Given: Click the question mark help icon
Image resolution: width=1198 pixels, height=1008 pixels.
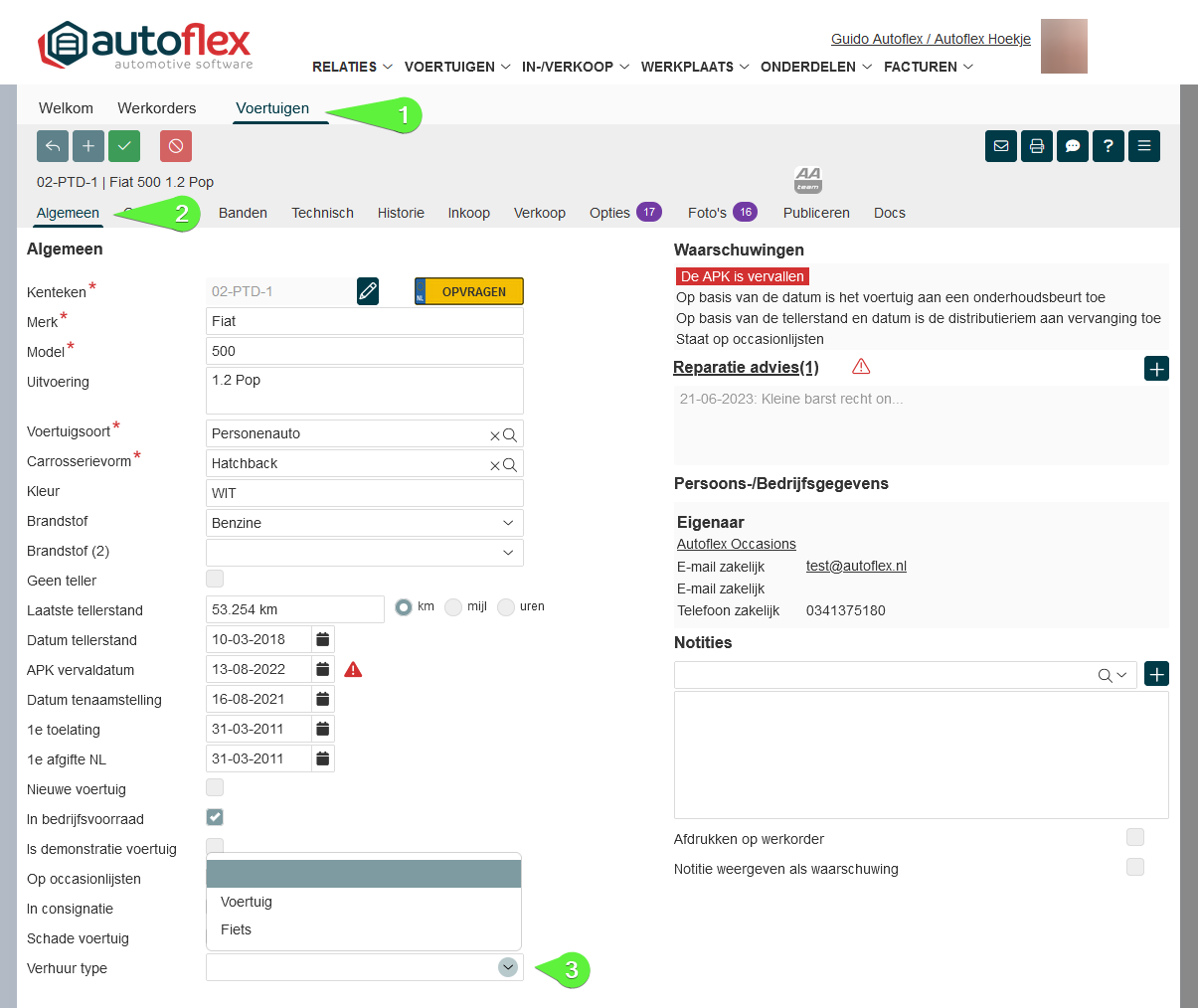Looking at the screenshot, I should point(1109,146).
